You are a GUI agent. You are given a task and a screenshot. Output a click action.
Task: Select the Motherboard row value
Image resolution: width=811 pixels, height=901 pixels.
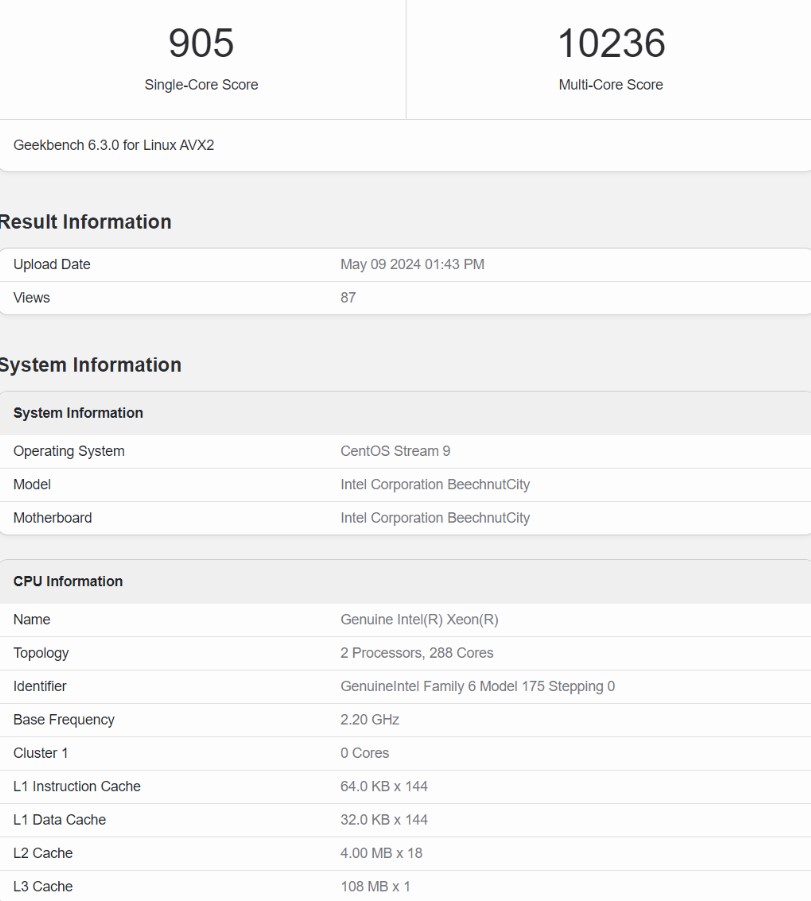coord(436,518)
